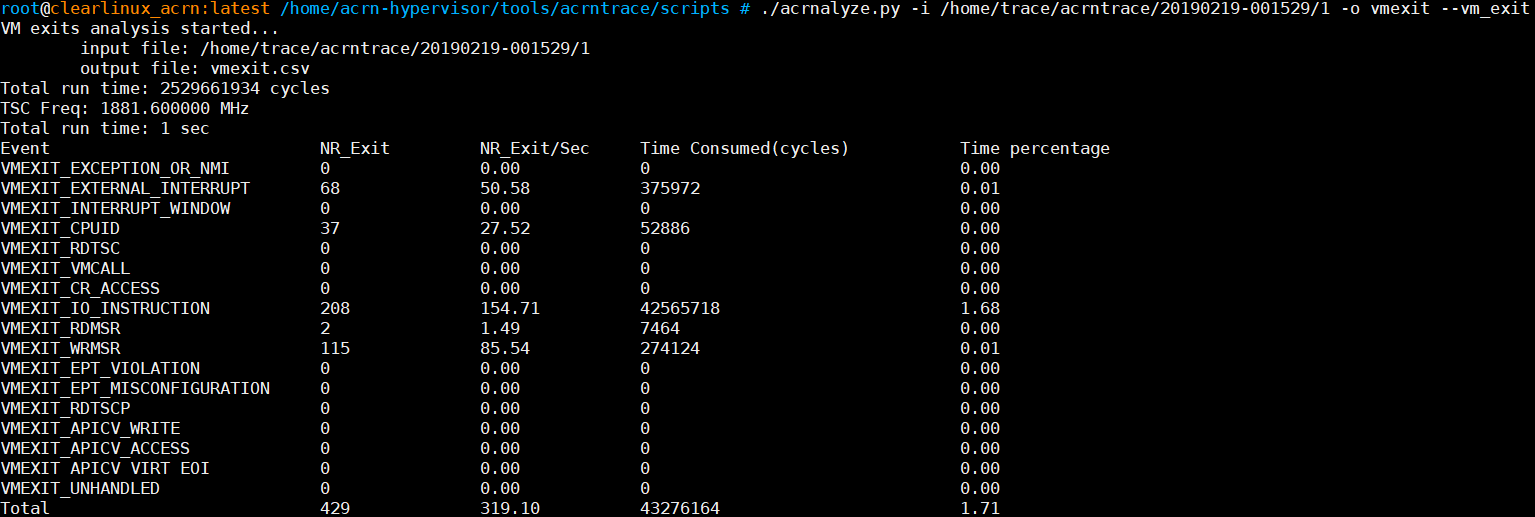The width and height of the screenshot is (1535, 517).
Task: Click the Time Consumed(cycles) column header
Action: pos(744,148)
